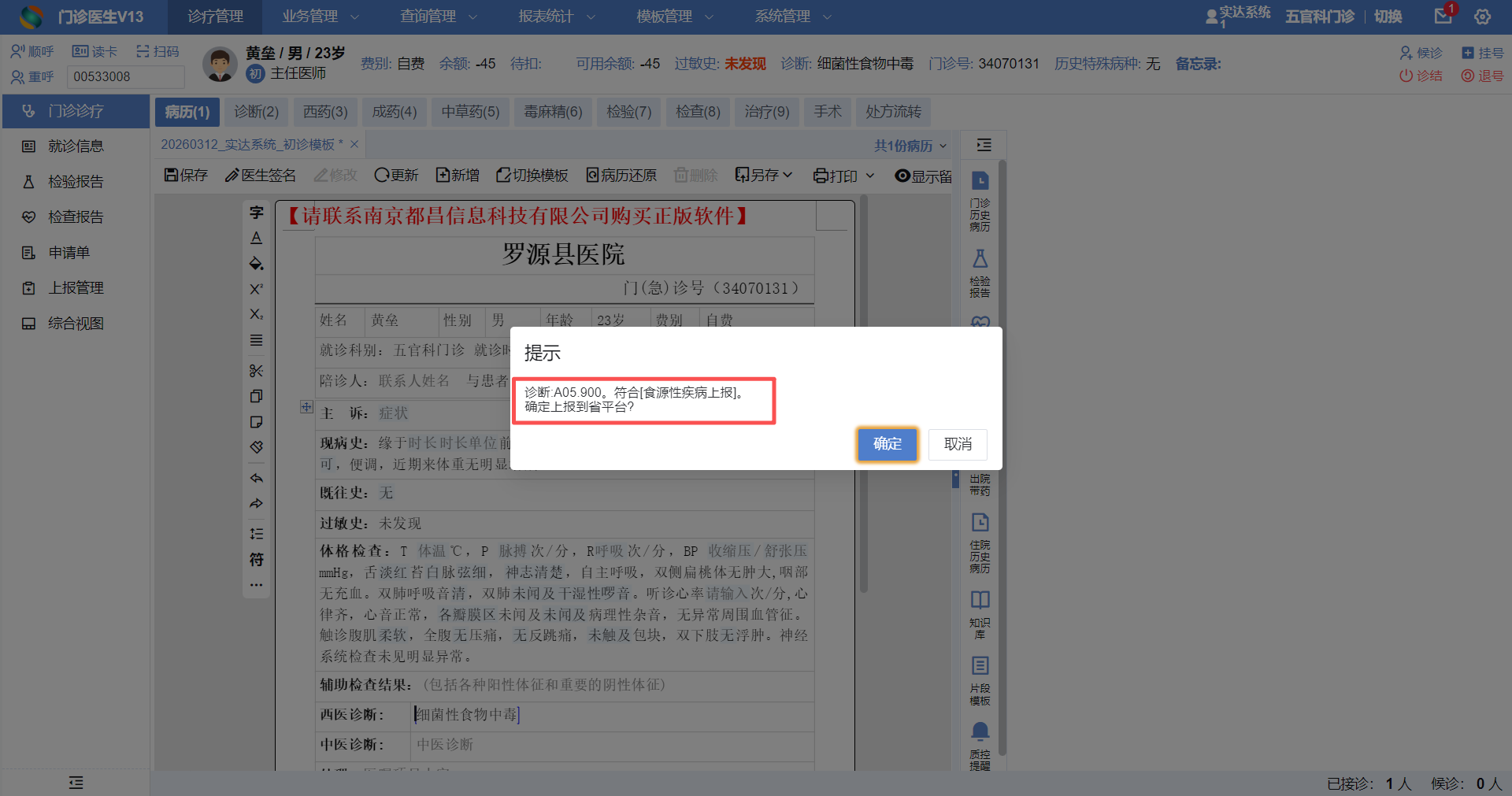Undo the last edit in the editor
Viewport: 1512px width, 796px height.
[x=257, y=478]
